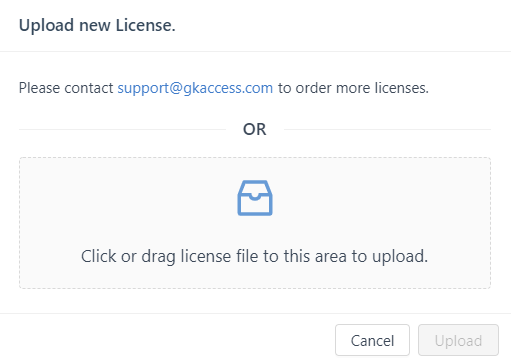Image resolution: width=511 pixels, height=363 pixels.
Task: Click the OR divider label
Action: 255,129
